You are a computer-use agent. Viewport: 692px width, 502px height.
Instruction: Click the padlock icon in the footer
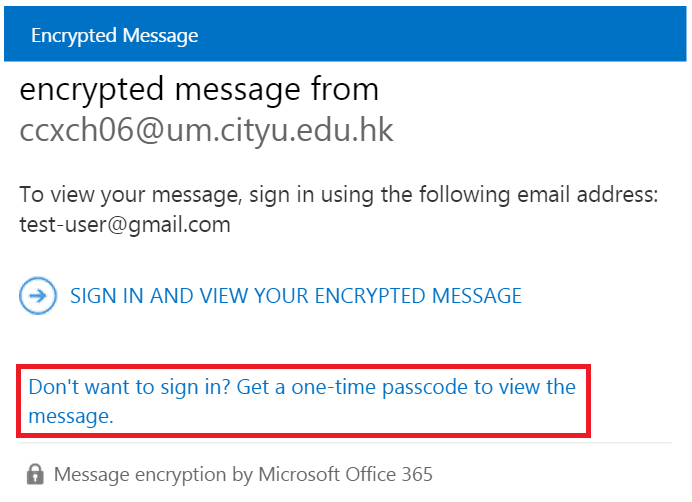[36, 473]
